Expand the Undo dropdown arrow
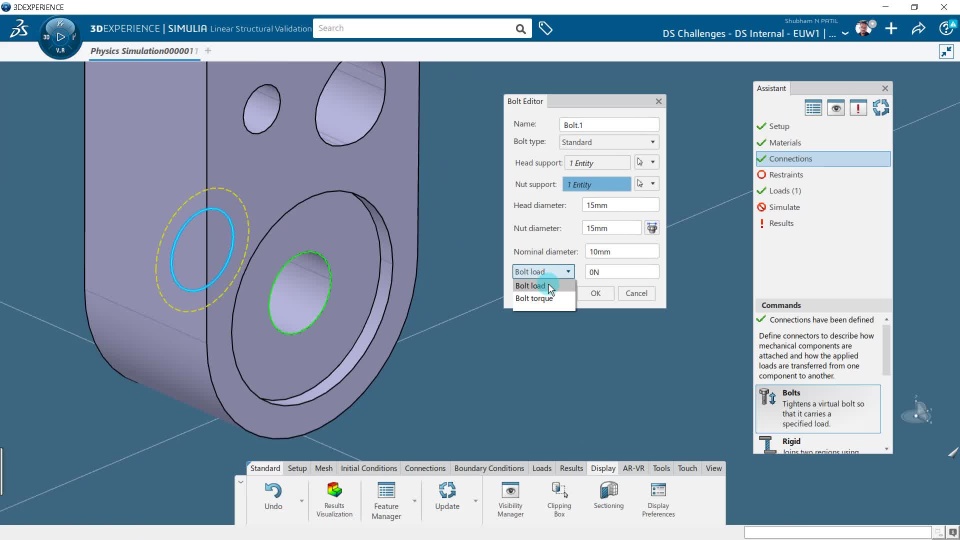 coord(301,501)
